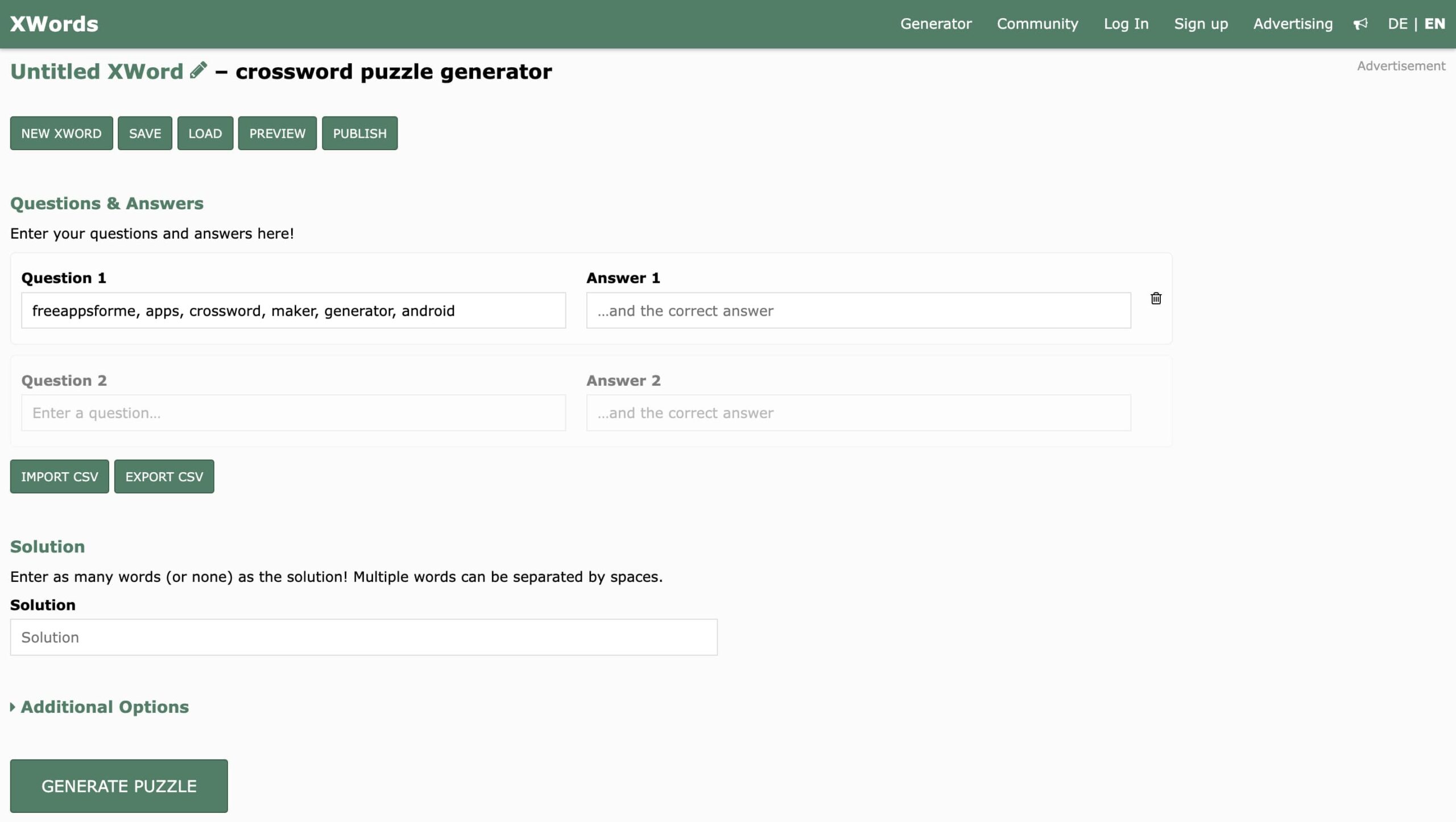
Task: Click the PREVIEW button
Action: click(x=278, y=133)
